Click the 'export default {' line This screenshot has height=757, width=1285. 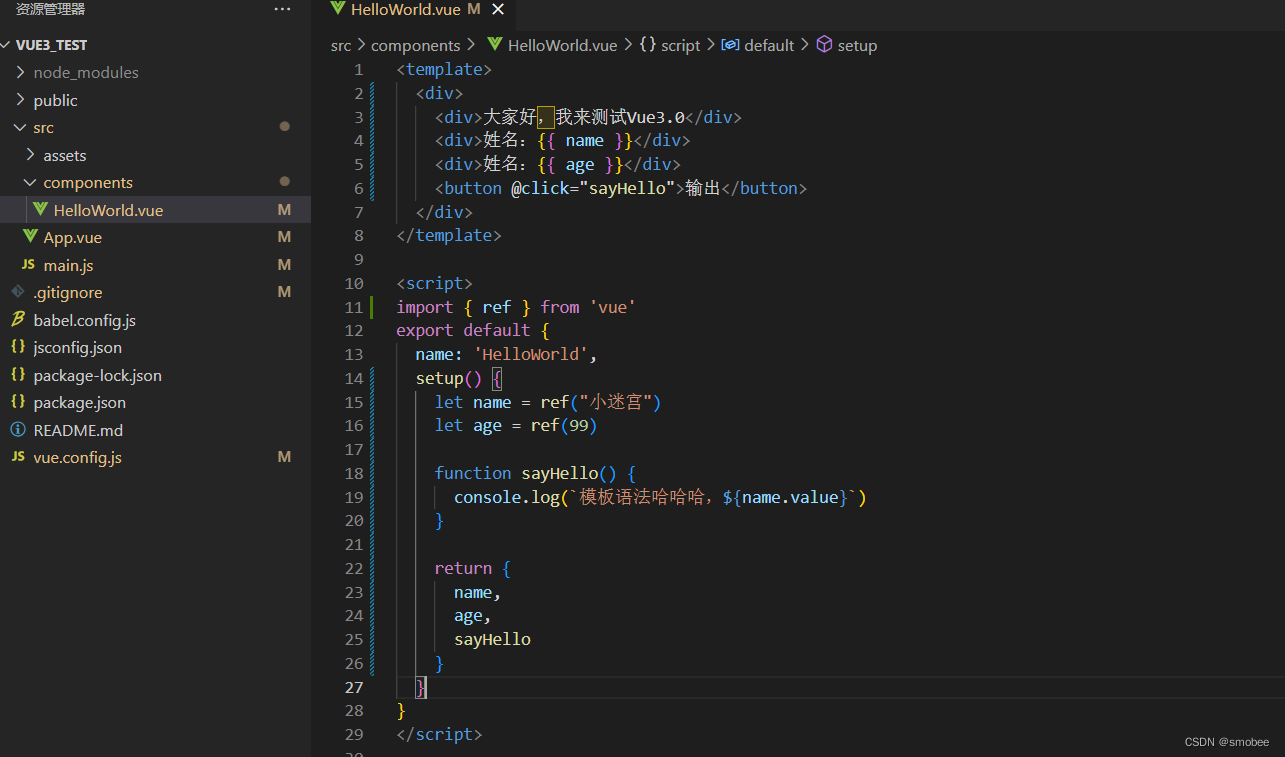pyautogui.click(x=473, y=330)
